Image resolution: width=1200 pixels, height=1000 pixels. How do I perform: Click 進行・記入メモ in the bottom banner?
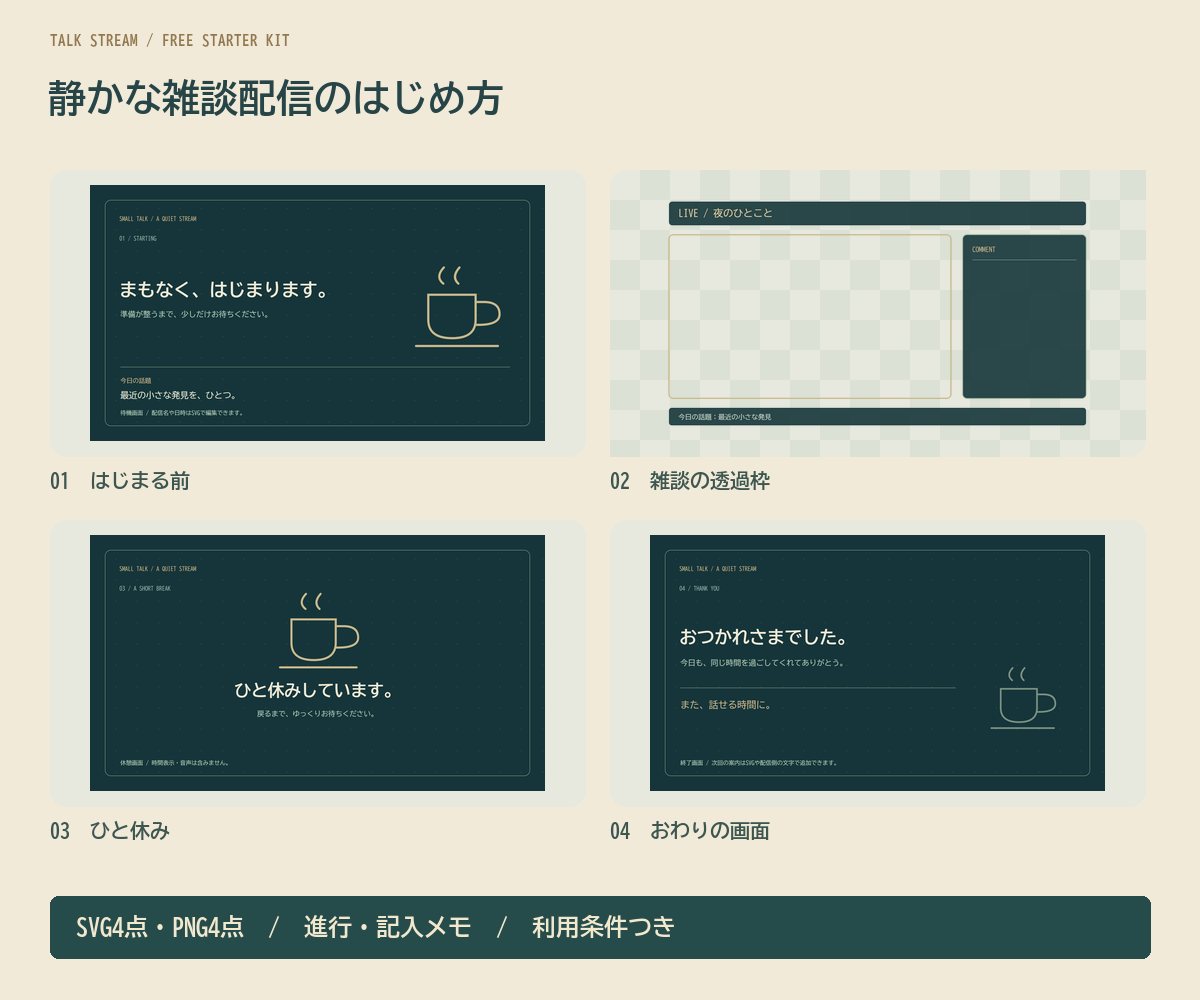(388, 927)
